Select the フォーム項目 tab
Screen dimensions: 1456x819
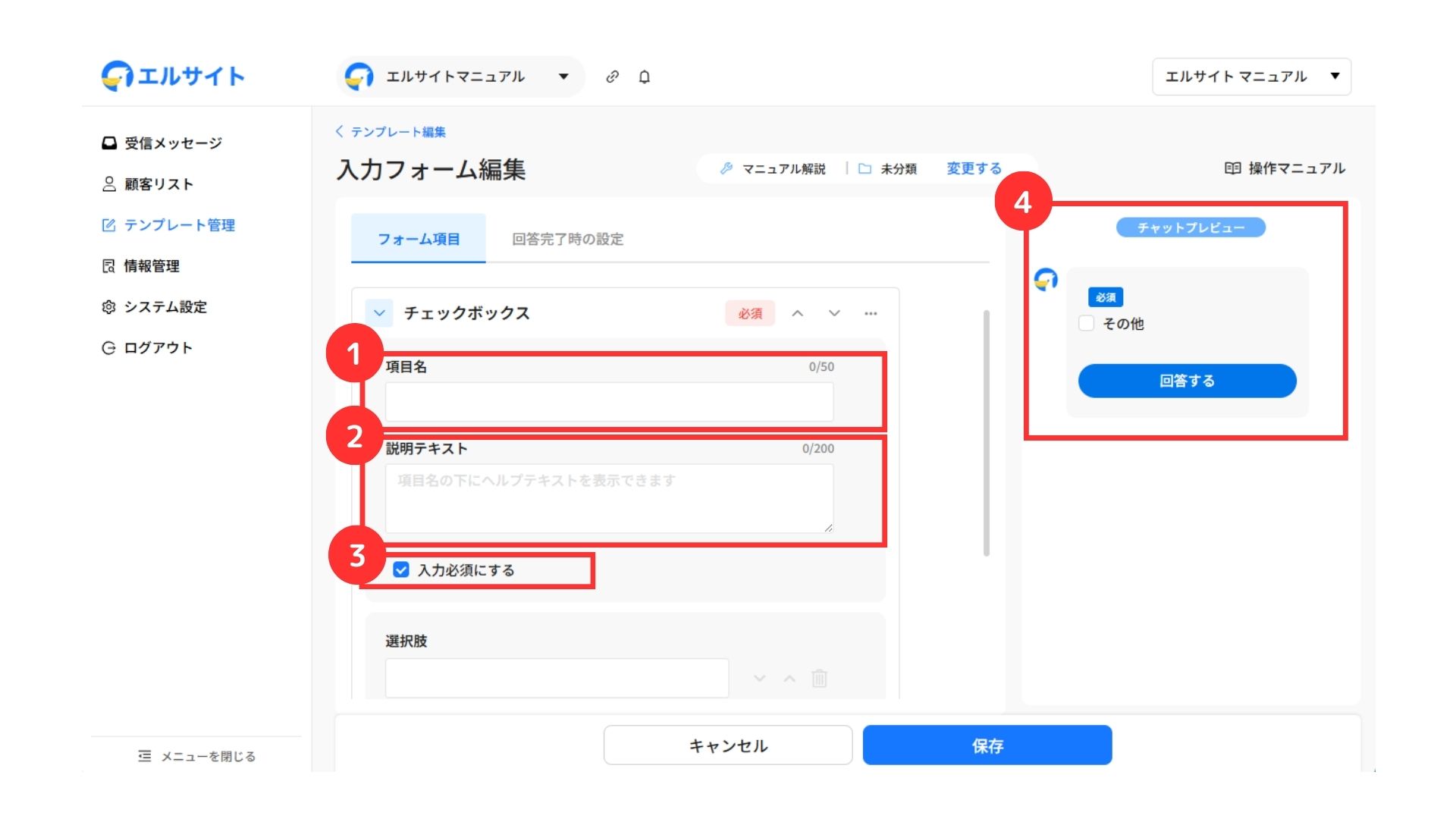pos(419,239)
